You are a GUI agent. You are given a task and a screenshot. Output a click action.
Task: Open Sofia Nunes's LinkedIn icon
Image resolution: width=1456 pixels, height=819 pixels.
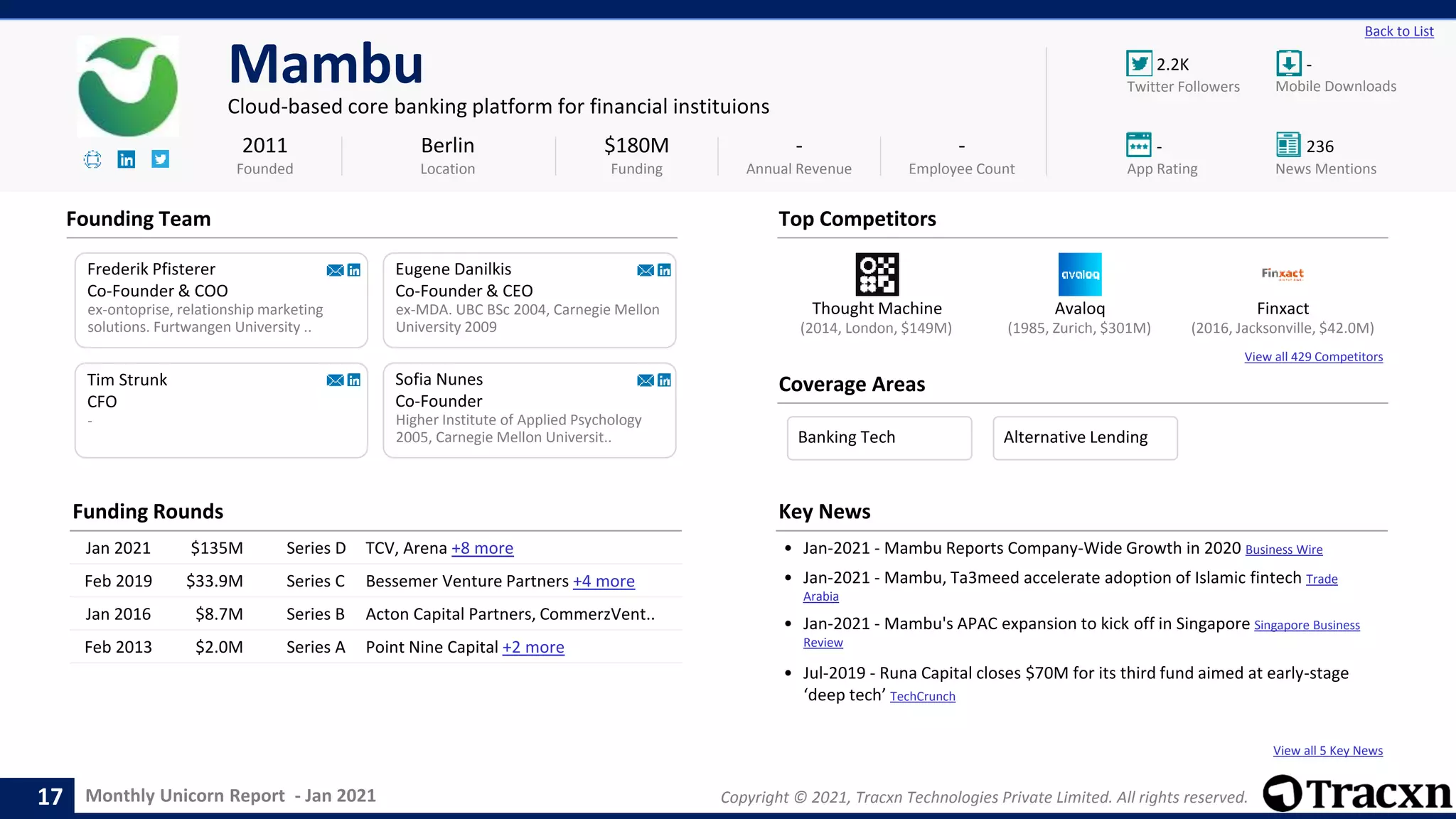point(664,380)
